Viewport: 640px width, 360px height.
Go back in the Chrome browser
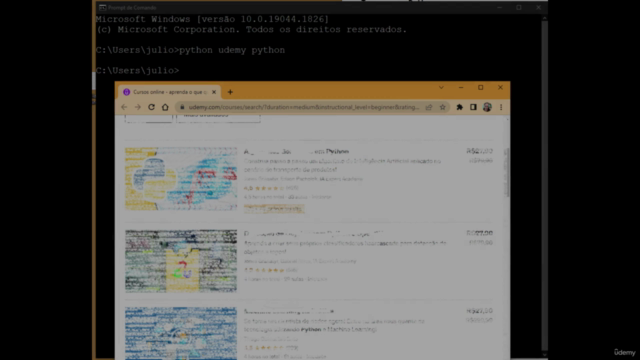[124, 107]
